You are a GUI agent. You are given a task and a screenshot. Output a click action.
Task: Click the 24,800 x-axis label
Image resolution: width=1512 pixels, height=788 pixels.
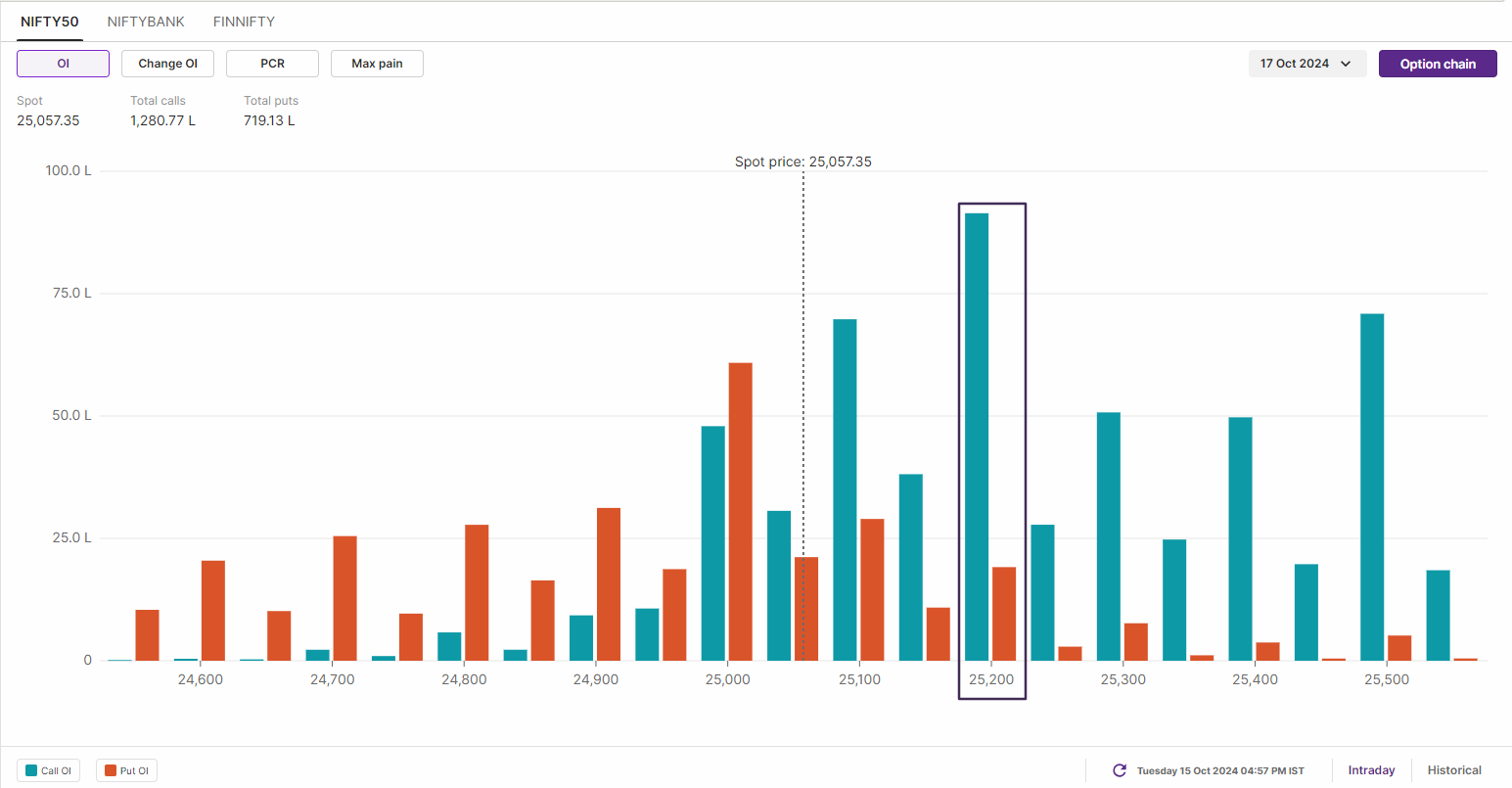coord(464,679)
